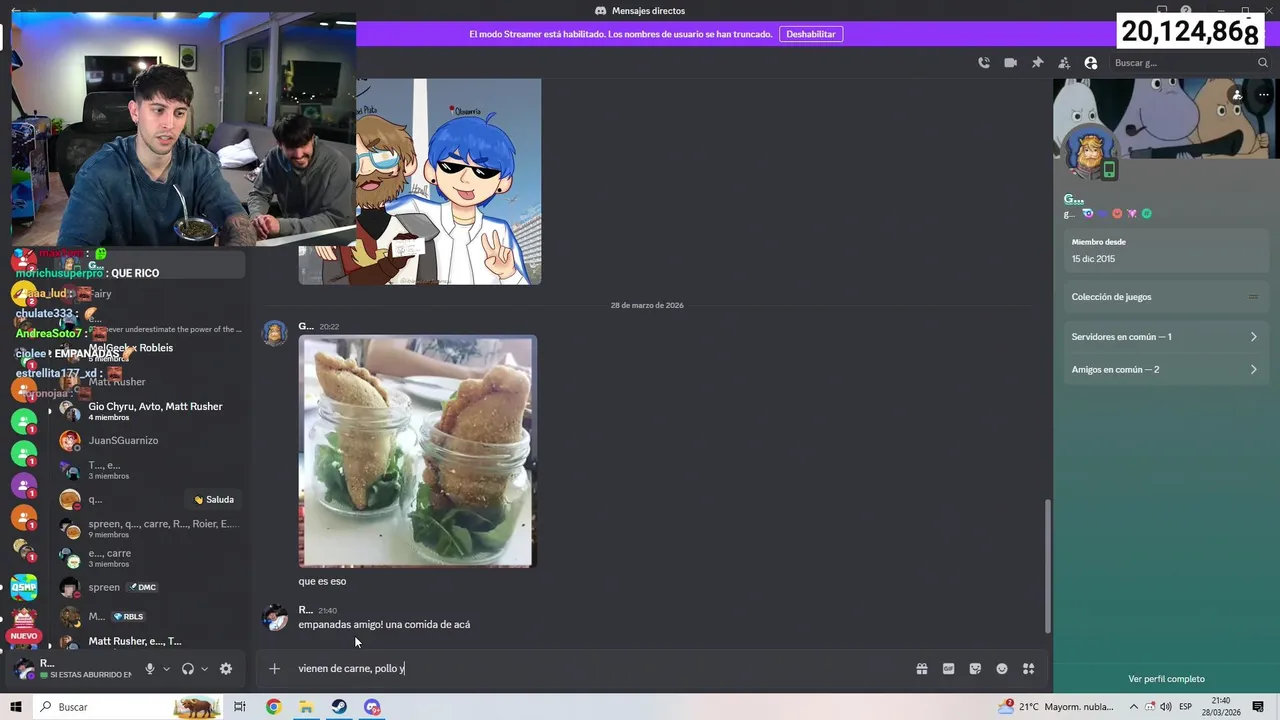This screenshot has width=1280, height=720.
Task: Click the ESP language indicator
Action: click(1186, 707)
